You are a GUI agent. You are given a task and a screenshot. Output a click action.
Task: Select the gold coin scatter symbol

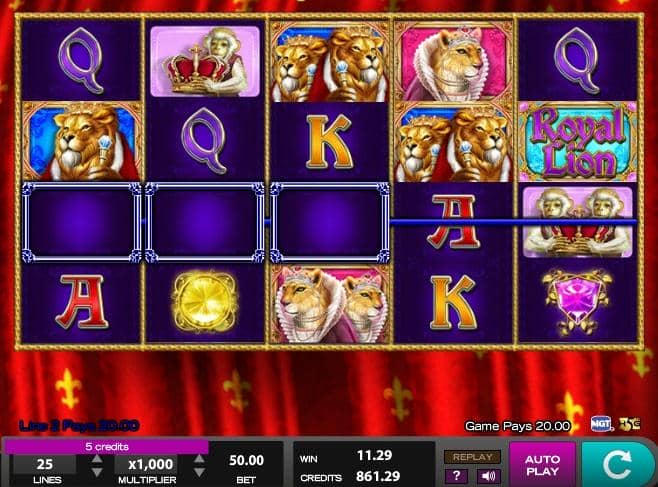(x=204, y=302)
